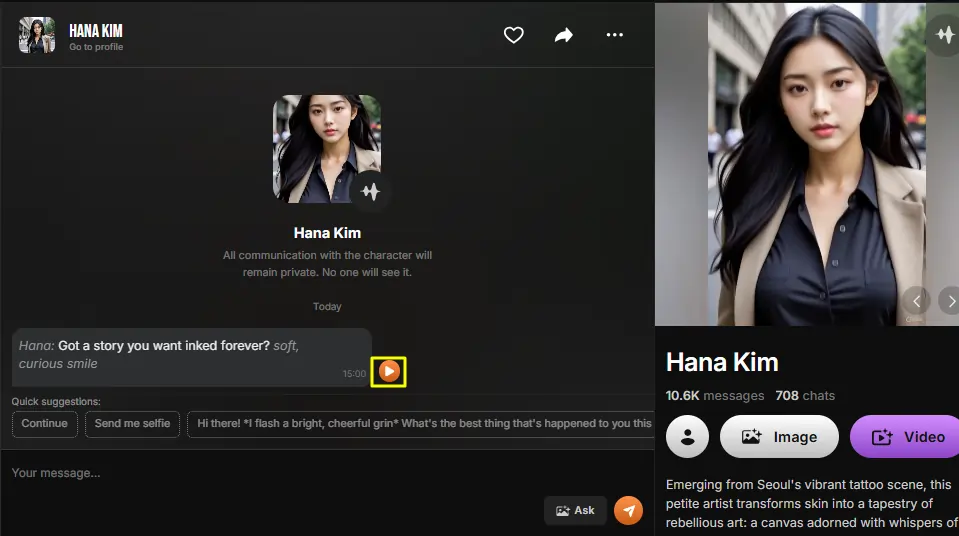Show next profile photo with right chevron
This screenshot has height=536, width=959.
[x=950, y=301]
